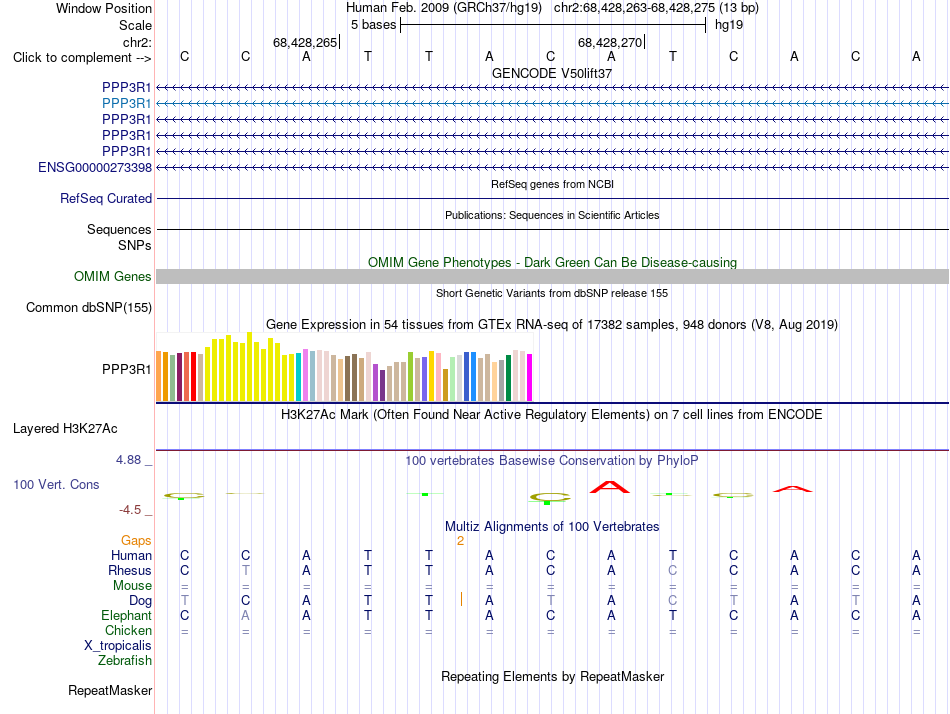The height and width of the screenshot is (714, 950).
Task: Click 'Multiz Alignments of 100 Vertebrates' title
Action: (552, 527)
